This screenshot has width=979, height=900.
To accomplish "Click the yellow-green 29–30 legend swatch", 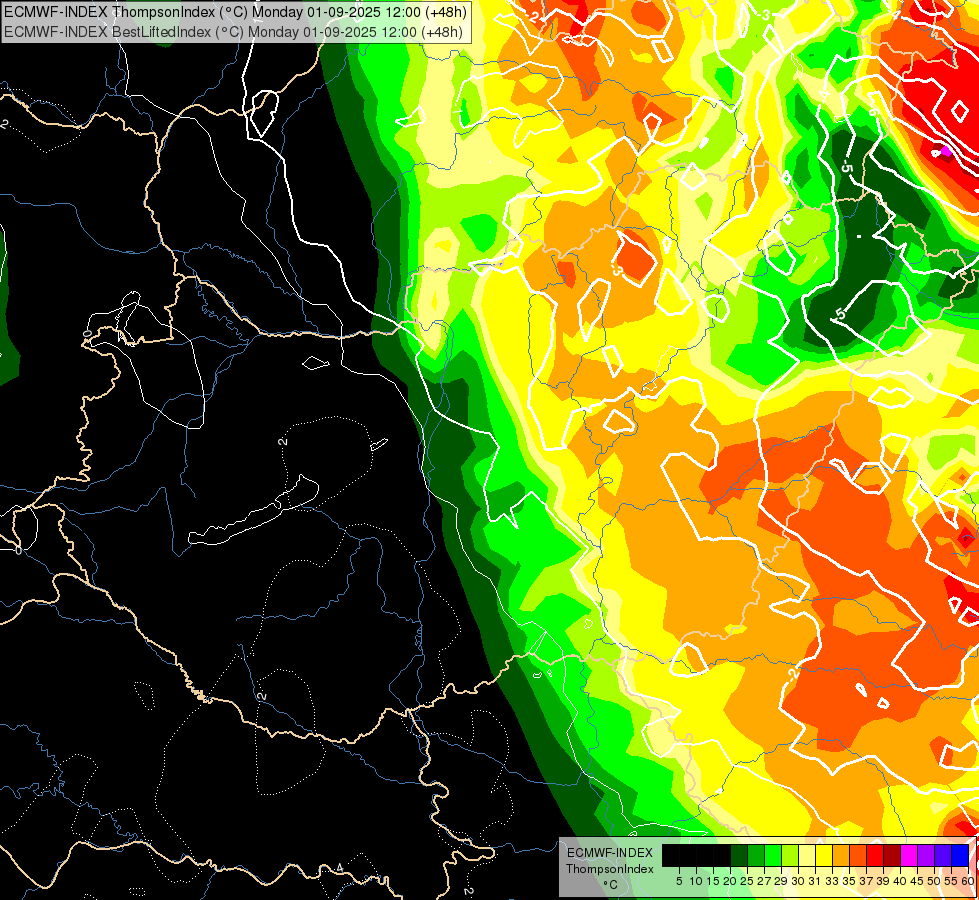I will click(x=790, y=855).
